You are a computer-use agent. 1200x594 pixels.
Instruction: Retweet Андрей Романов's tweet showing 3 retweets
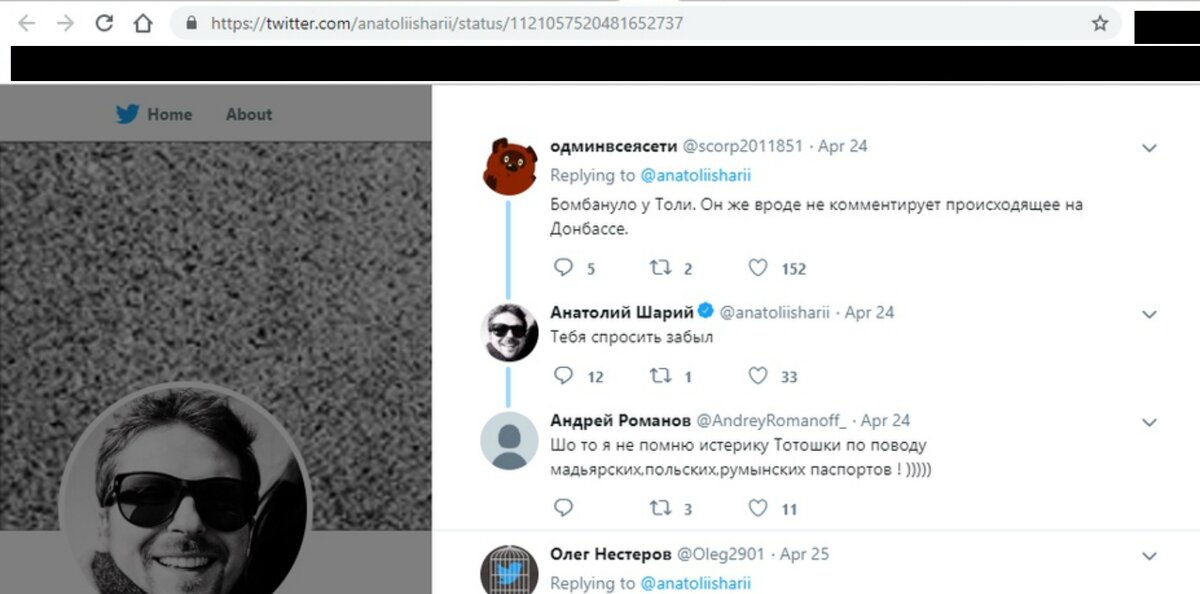(x=660, y=508)
